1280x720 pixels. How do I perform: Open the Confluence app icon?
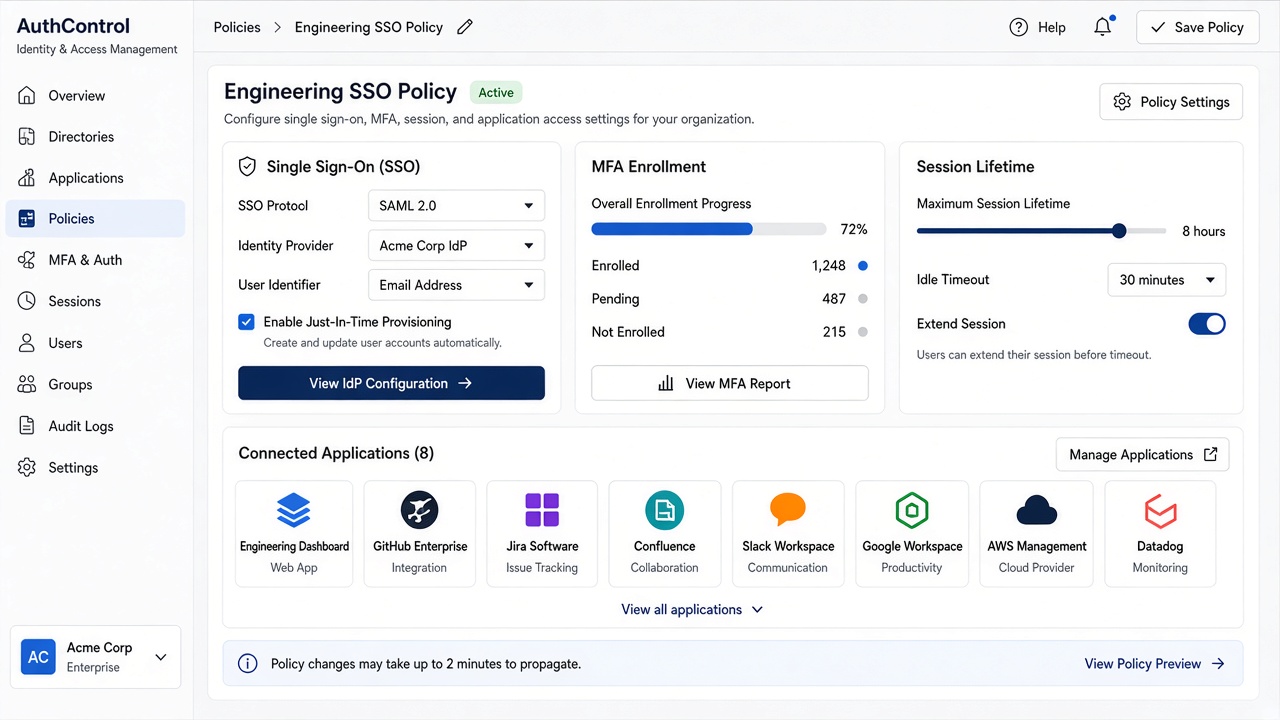pos(665,510)
